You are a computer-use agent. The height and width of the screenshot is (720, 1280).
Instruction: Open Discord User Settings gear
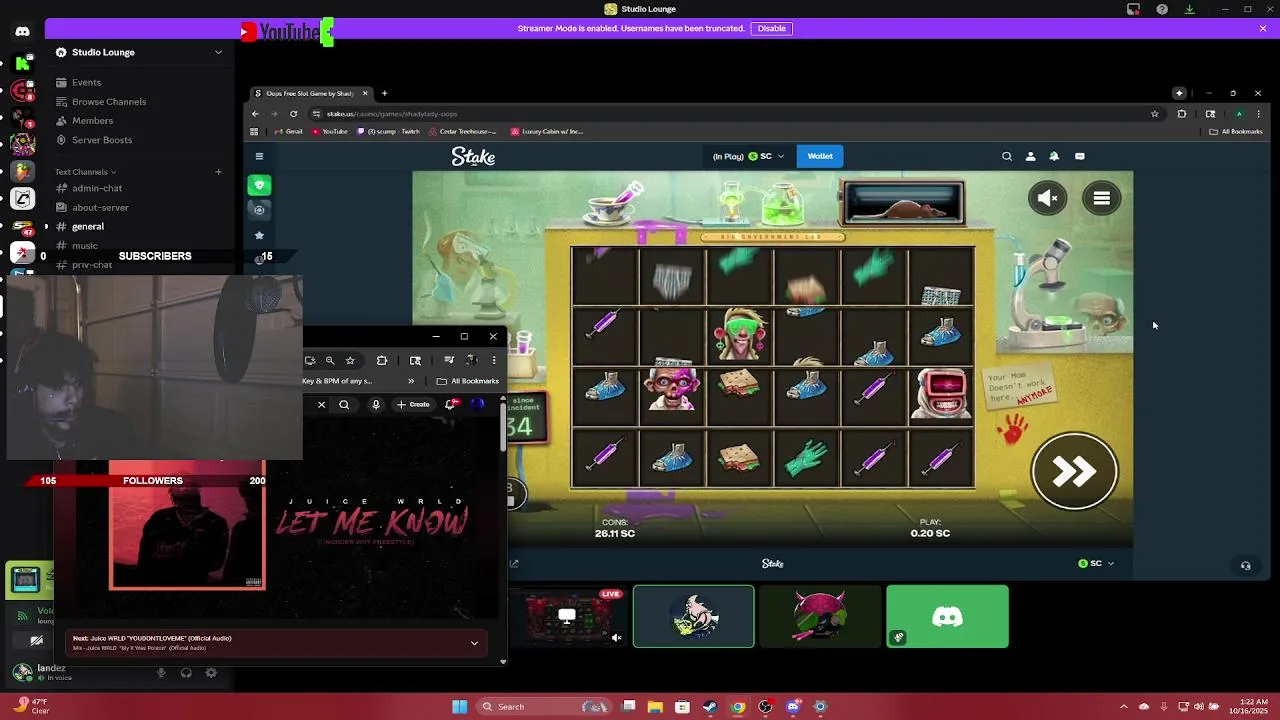(211, 673)
